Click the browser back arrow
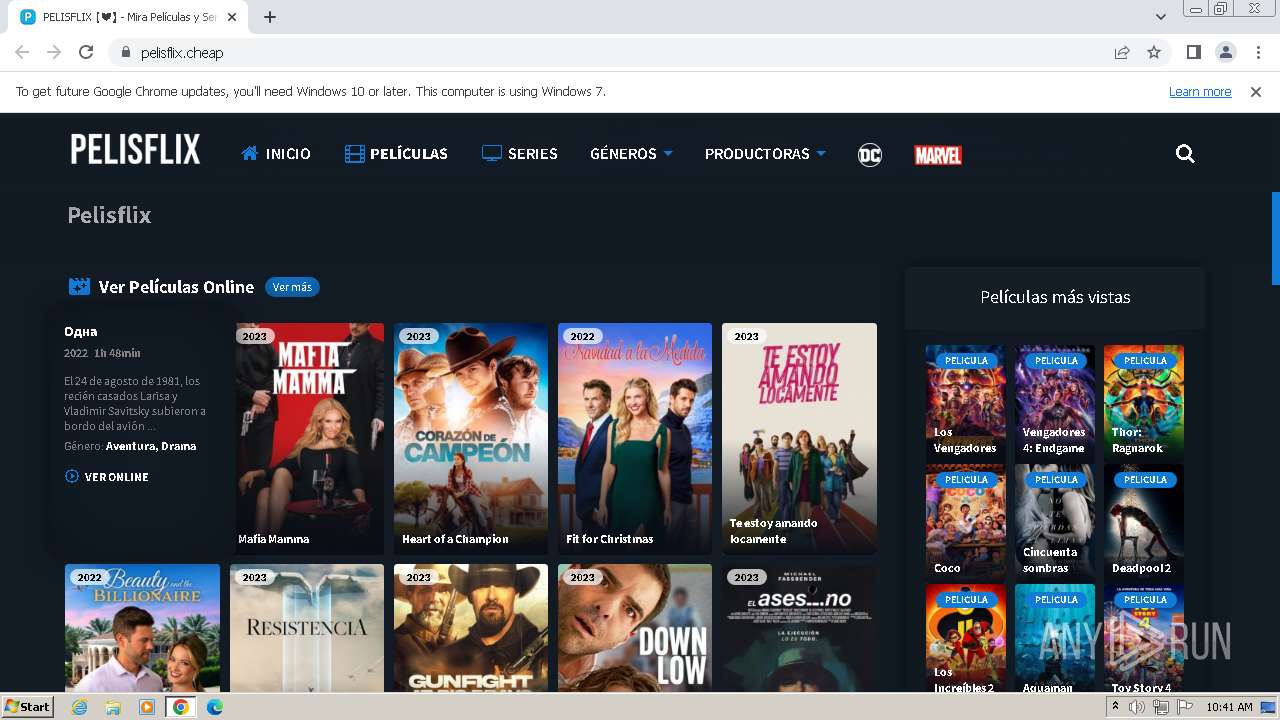The width and height of the screenshot is (1280, 720). pyautogui.click(x=22, y=52)
